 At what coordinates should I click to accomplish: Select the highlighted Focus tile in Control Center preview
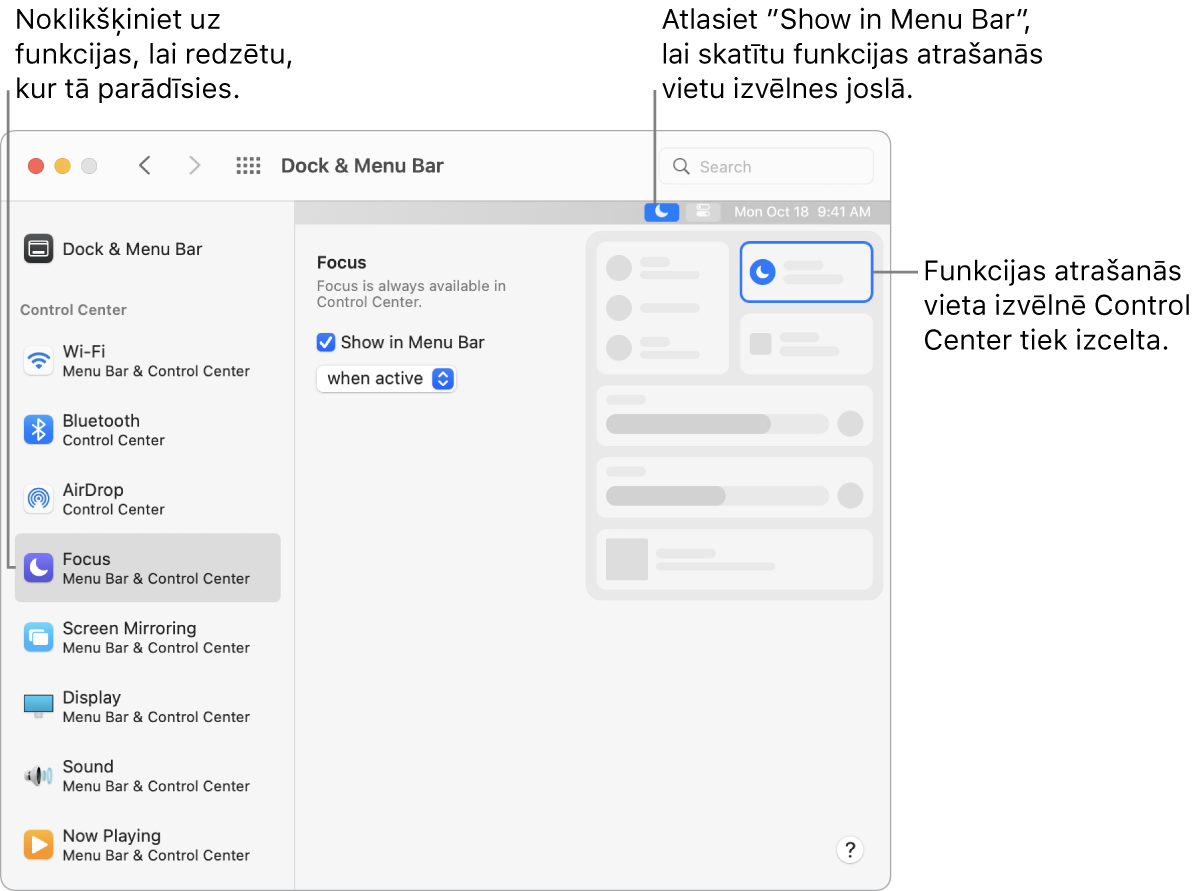[806, 271]
